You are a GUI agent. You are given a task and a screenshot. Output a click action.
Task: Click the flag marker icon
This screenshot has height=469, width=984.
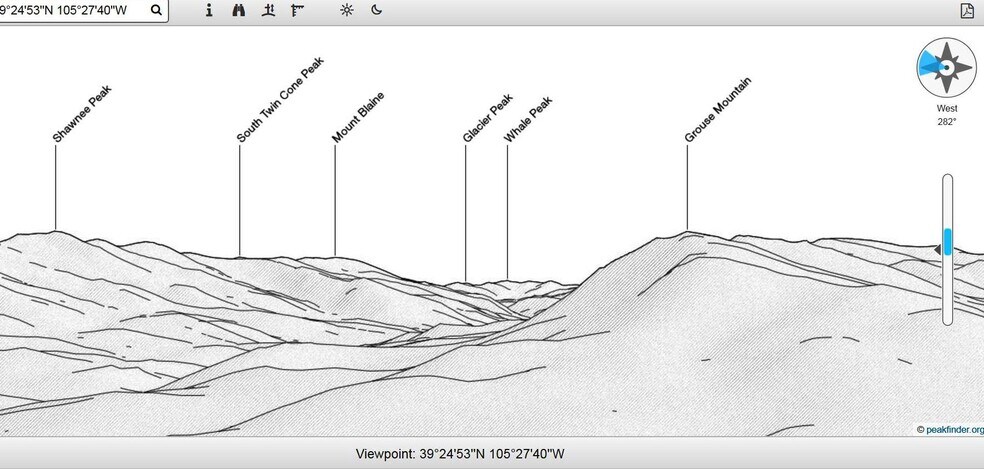[x=297, y=10]
